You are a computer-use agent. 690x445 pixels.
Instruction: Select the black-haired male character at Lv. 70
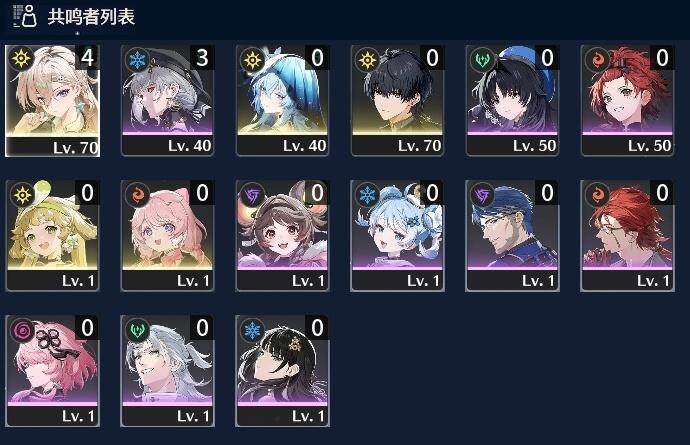click(397, 100)
